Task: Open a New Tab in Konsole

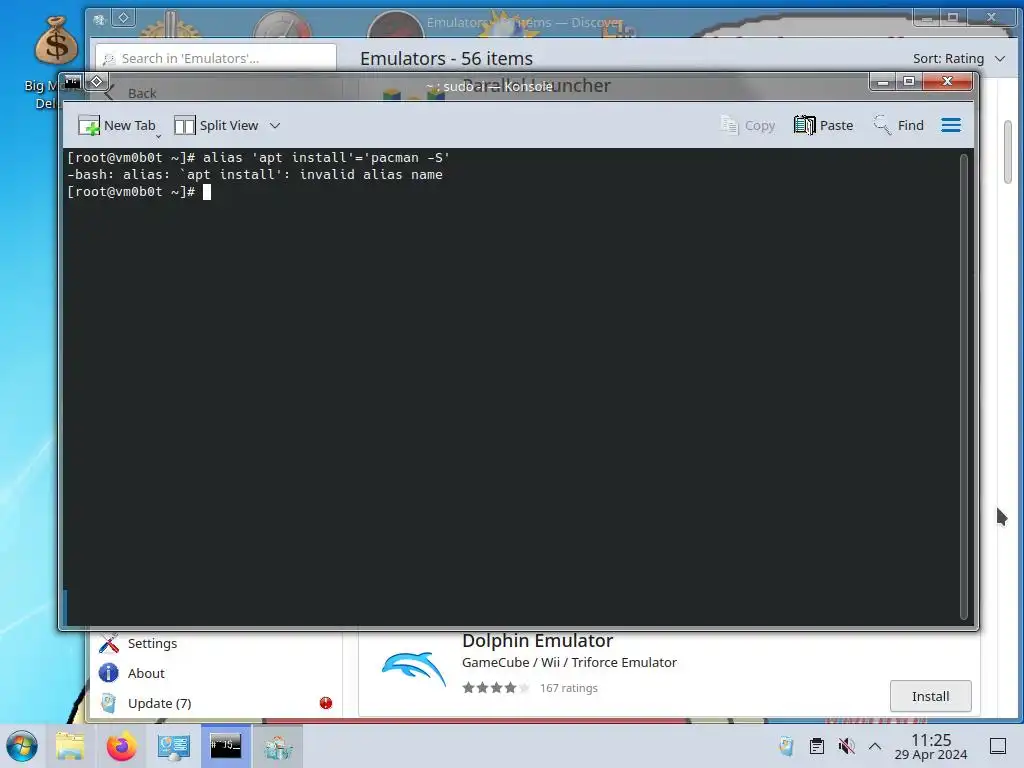Action: tap(118, 125)
